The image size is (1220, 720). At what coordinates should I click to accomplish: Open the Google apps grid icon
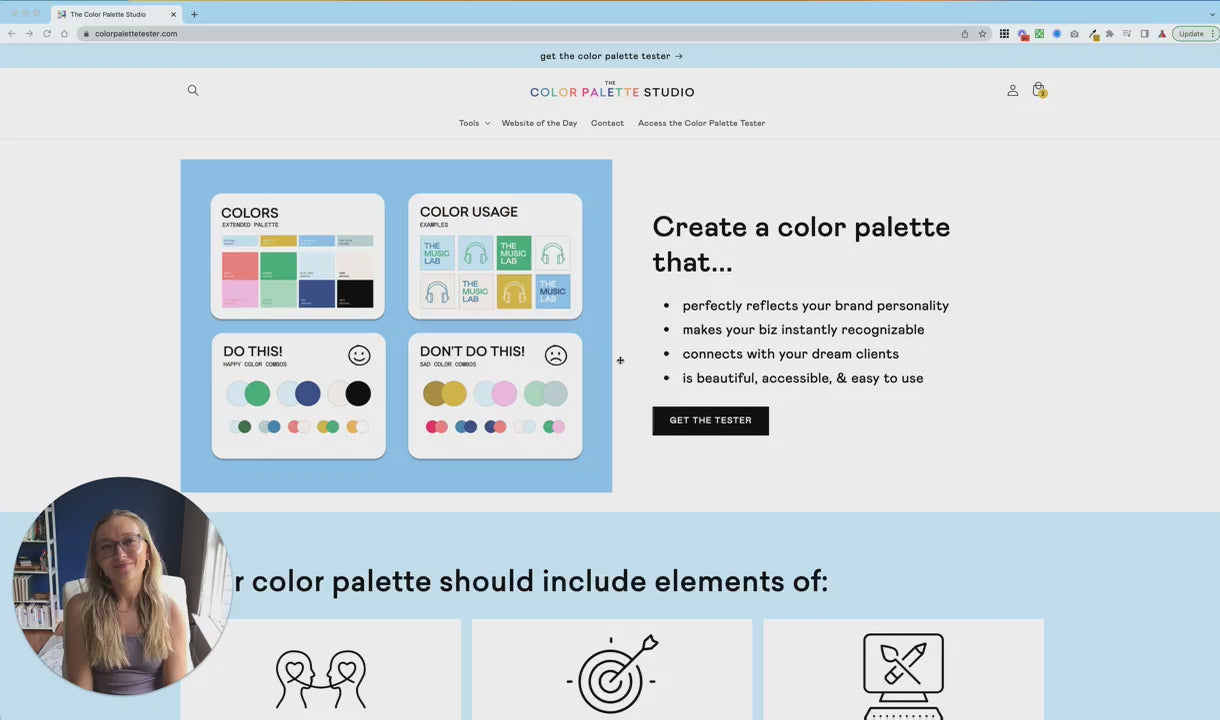(x=1004, y=33)
